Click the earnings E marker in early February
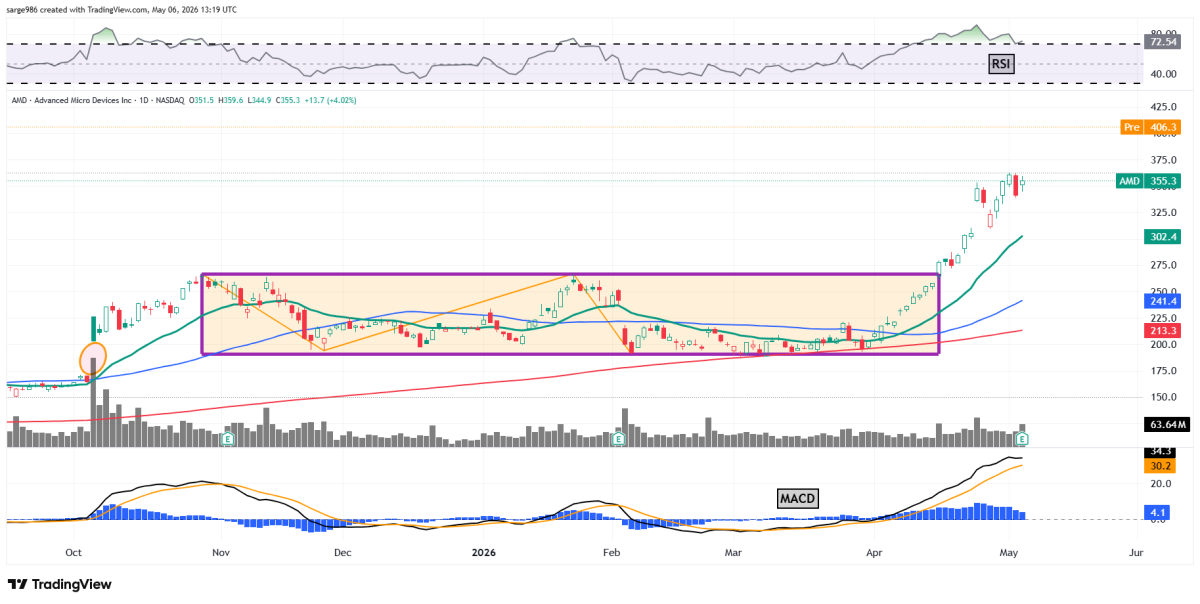 618,439
